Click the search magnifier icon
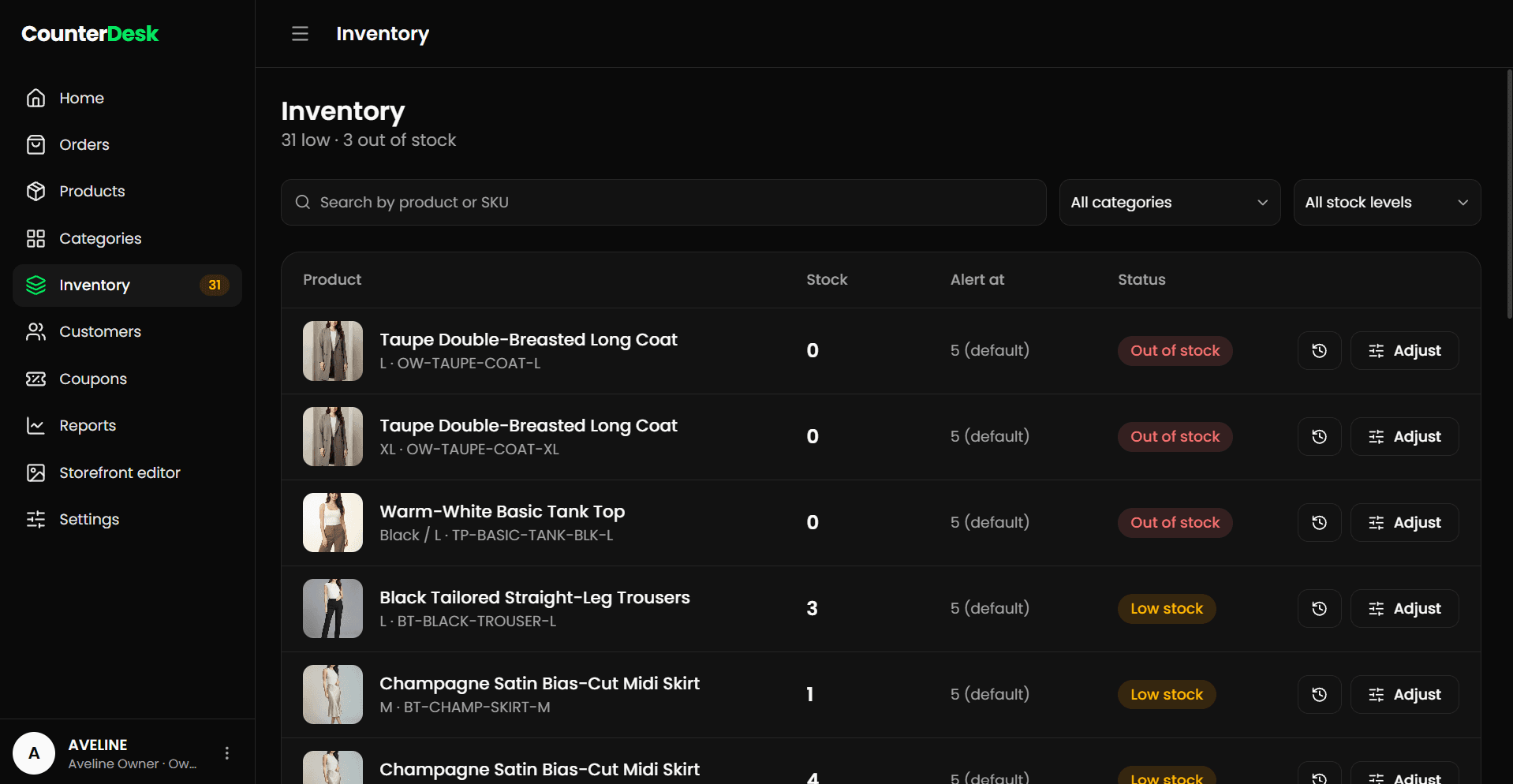This screenshot has width=1513, height=784. tap(303, 203)
